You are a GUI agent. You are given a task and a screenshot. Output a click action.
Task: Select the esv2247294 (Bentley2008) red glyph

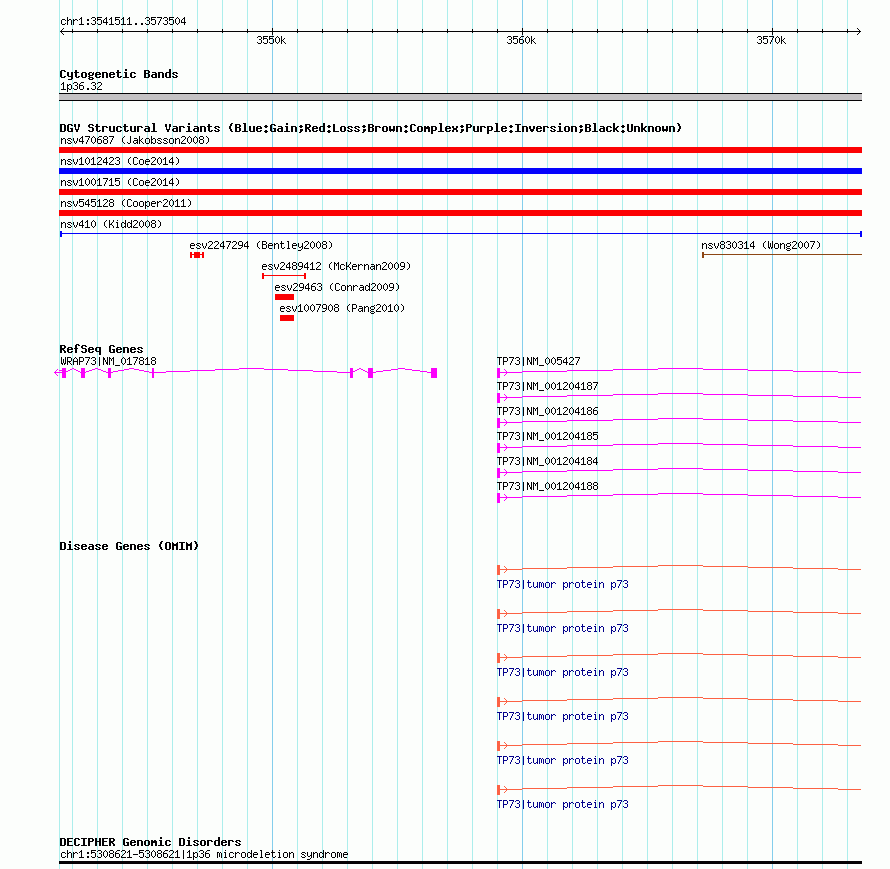click(x=197, y=255)
